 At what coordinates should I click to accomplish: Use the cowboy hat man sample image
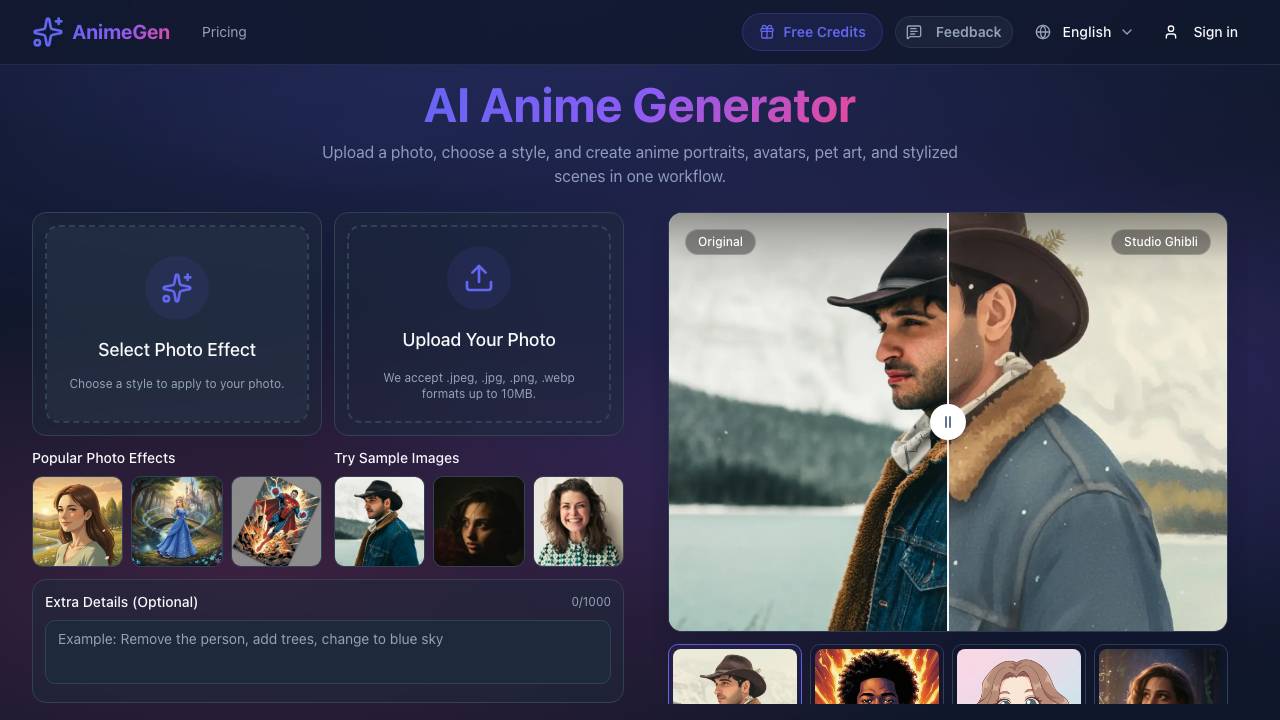(379, 521)
